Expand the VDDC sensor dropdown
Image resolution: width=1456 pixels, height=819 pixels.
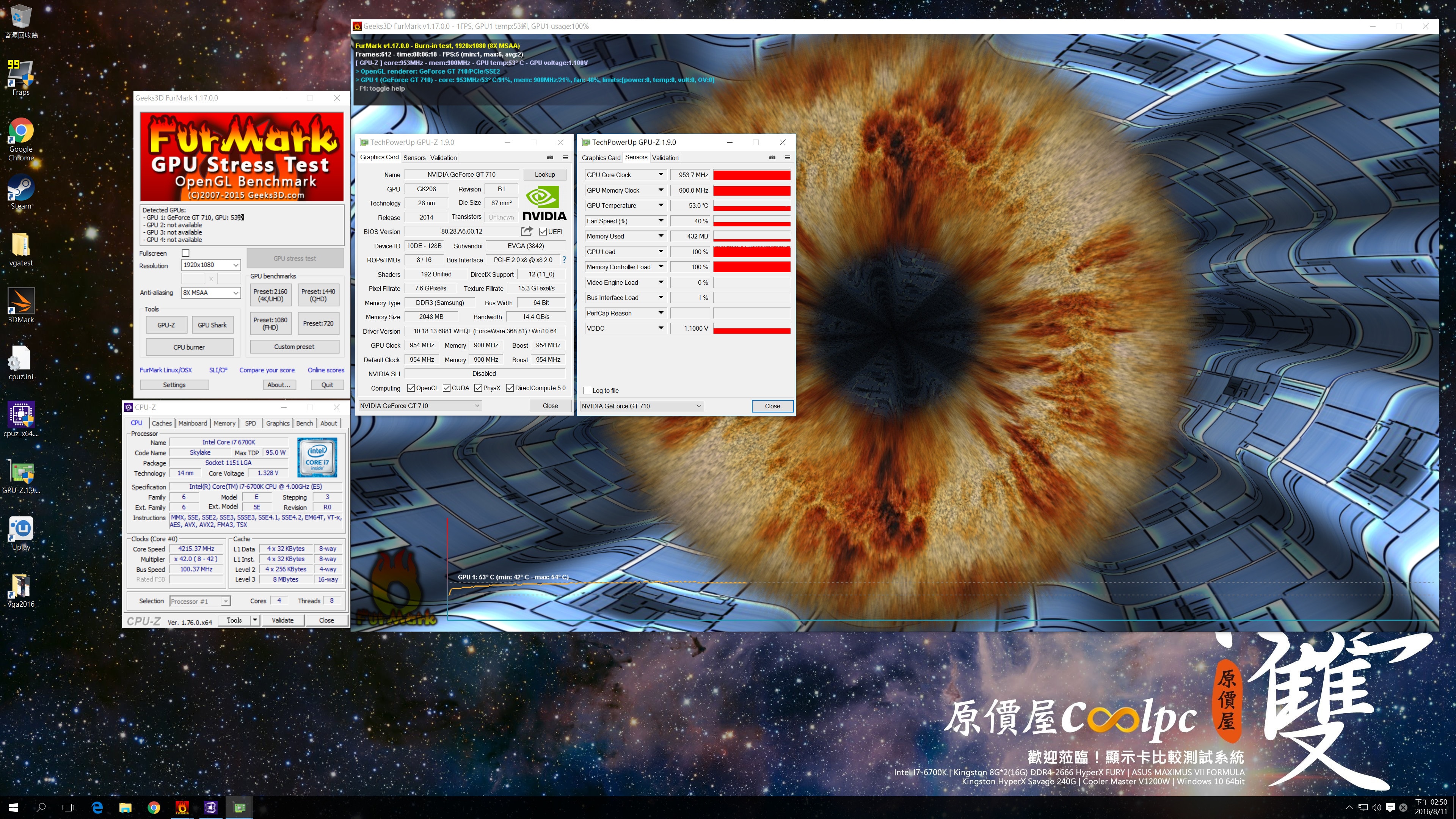[660, 328]
